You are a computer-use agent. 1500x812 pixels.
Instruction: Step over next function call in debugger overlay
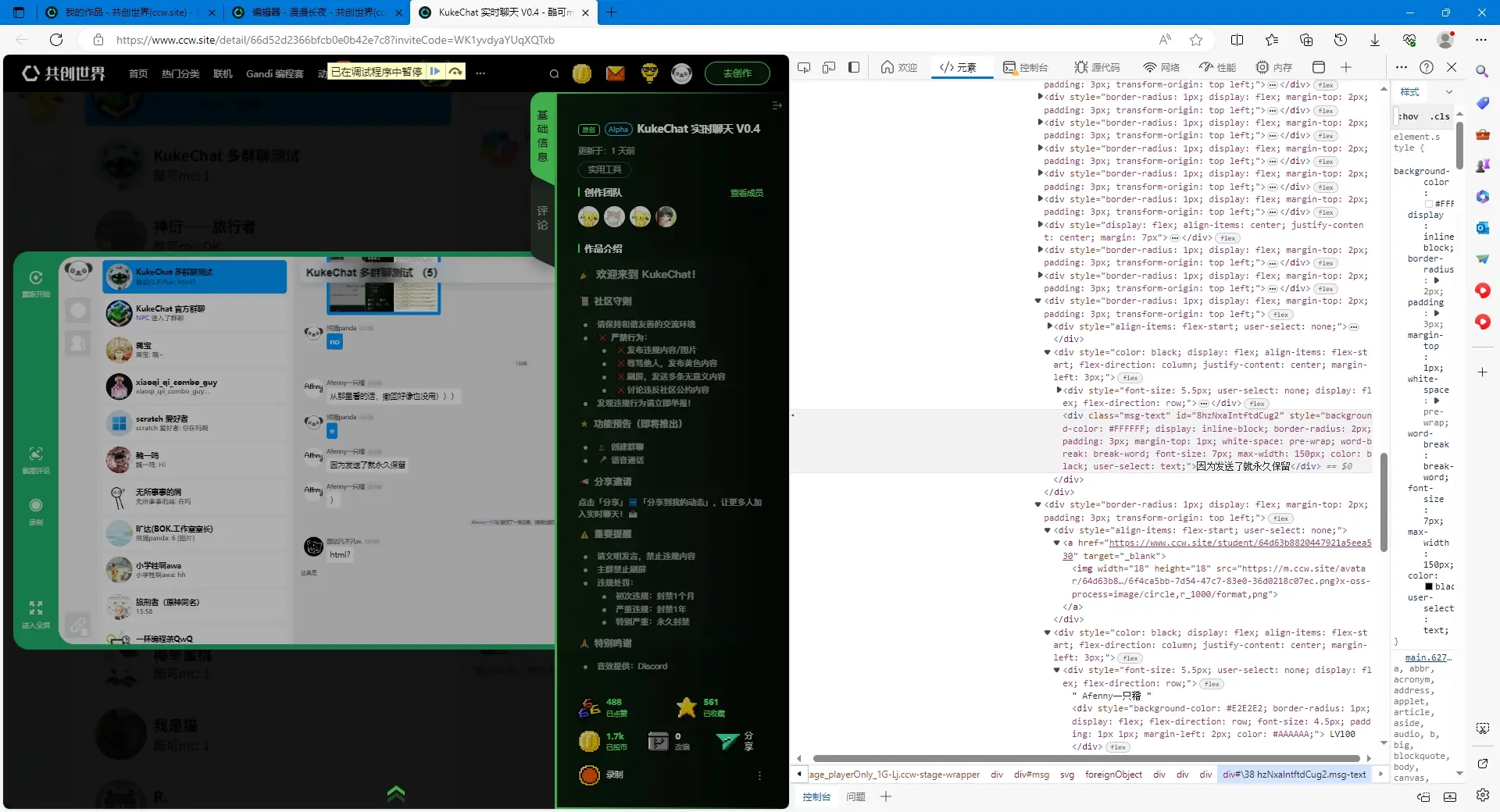pos(455,72)
